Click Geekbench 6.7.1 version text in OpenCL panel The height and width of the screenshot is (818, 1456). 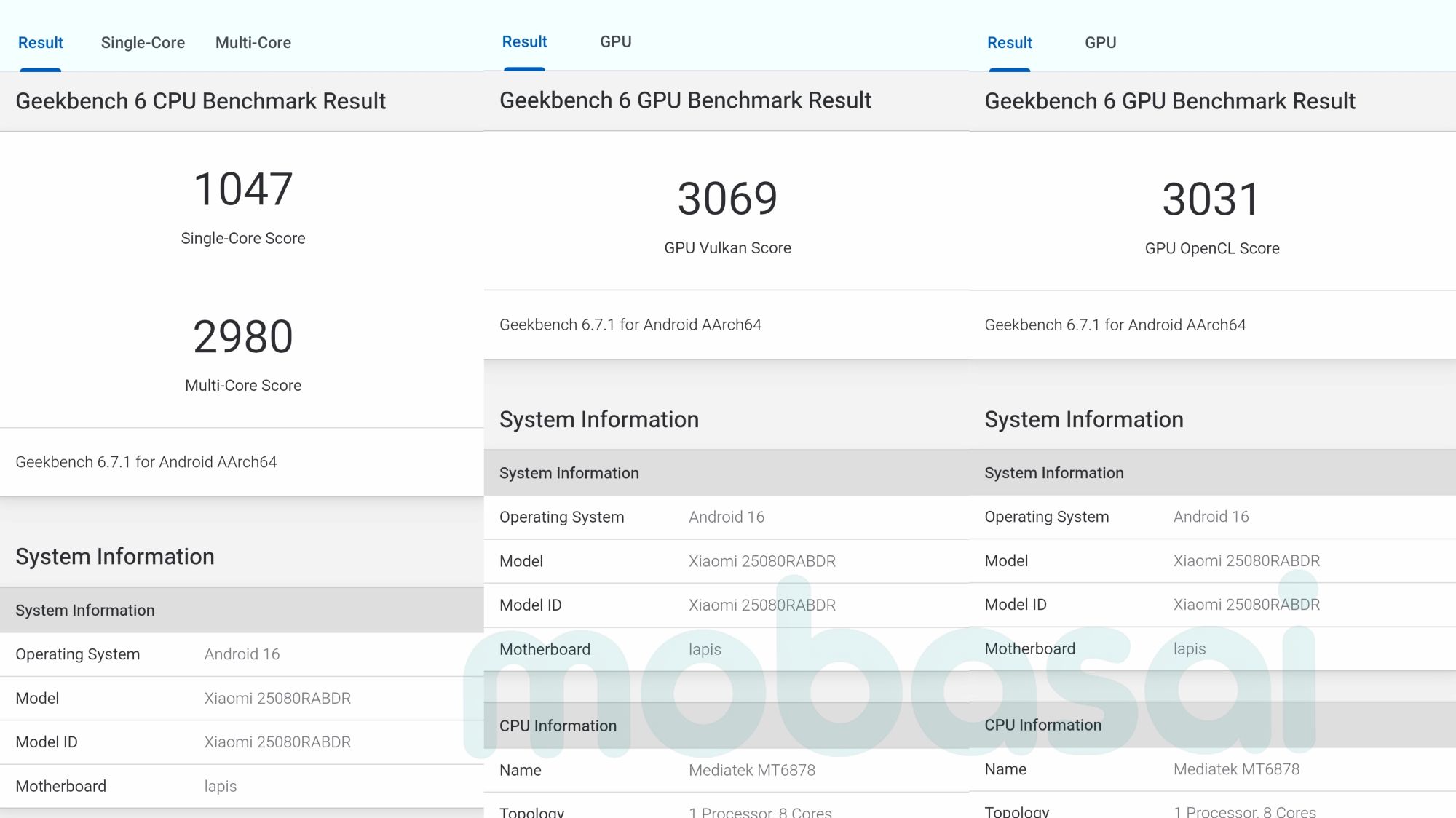click(1115, 325)
